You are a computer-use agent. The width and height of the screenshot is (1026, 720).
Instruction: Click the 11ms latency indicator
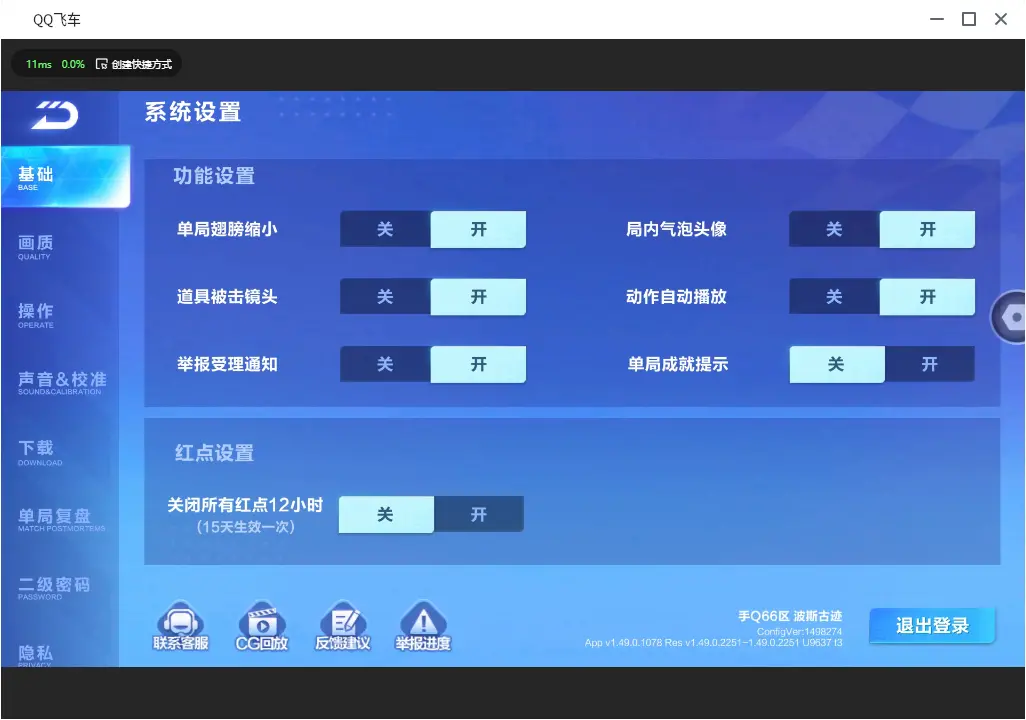39,64
